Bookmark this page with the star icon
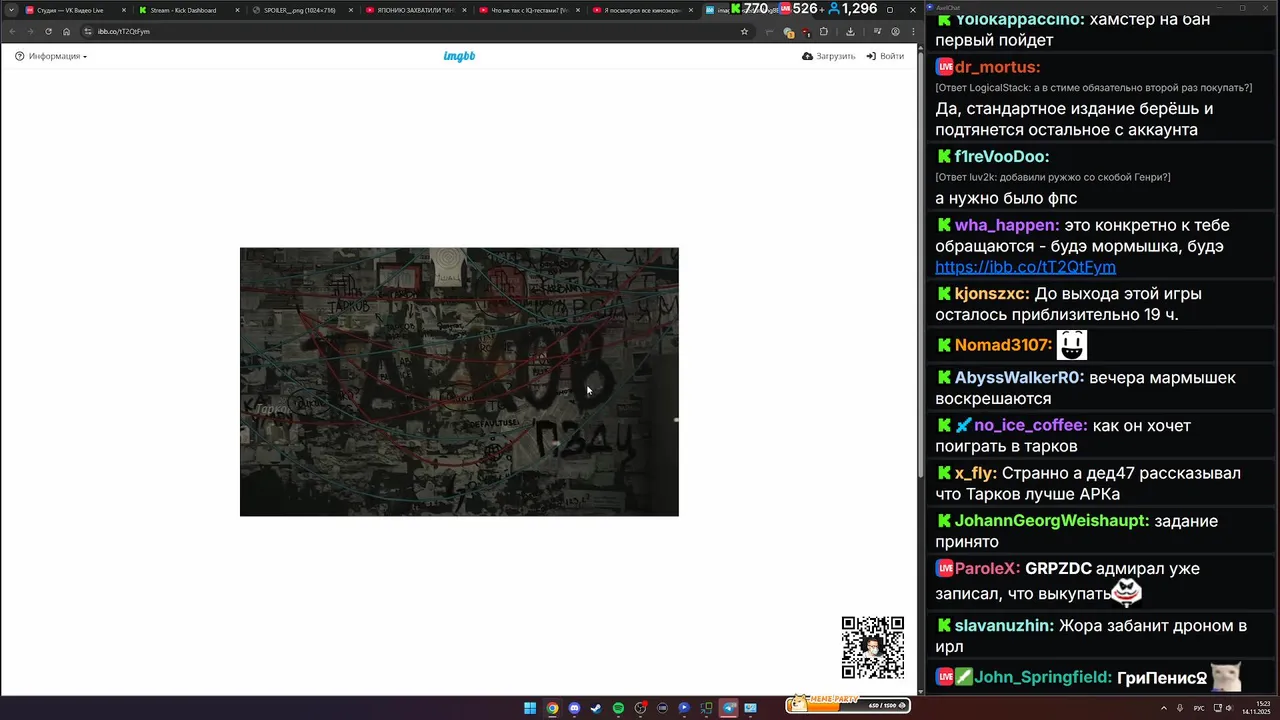This screenshot has width=1280, height=720. (744, 31)
